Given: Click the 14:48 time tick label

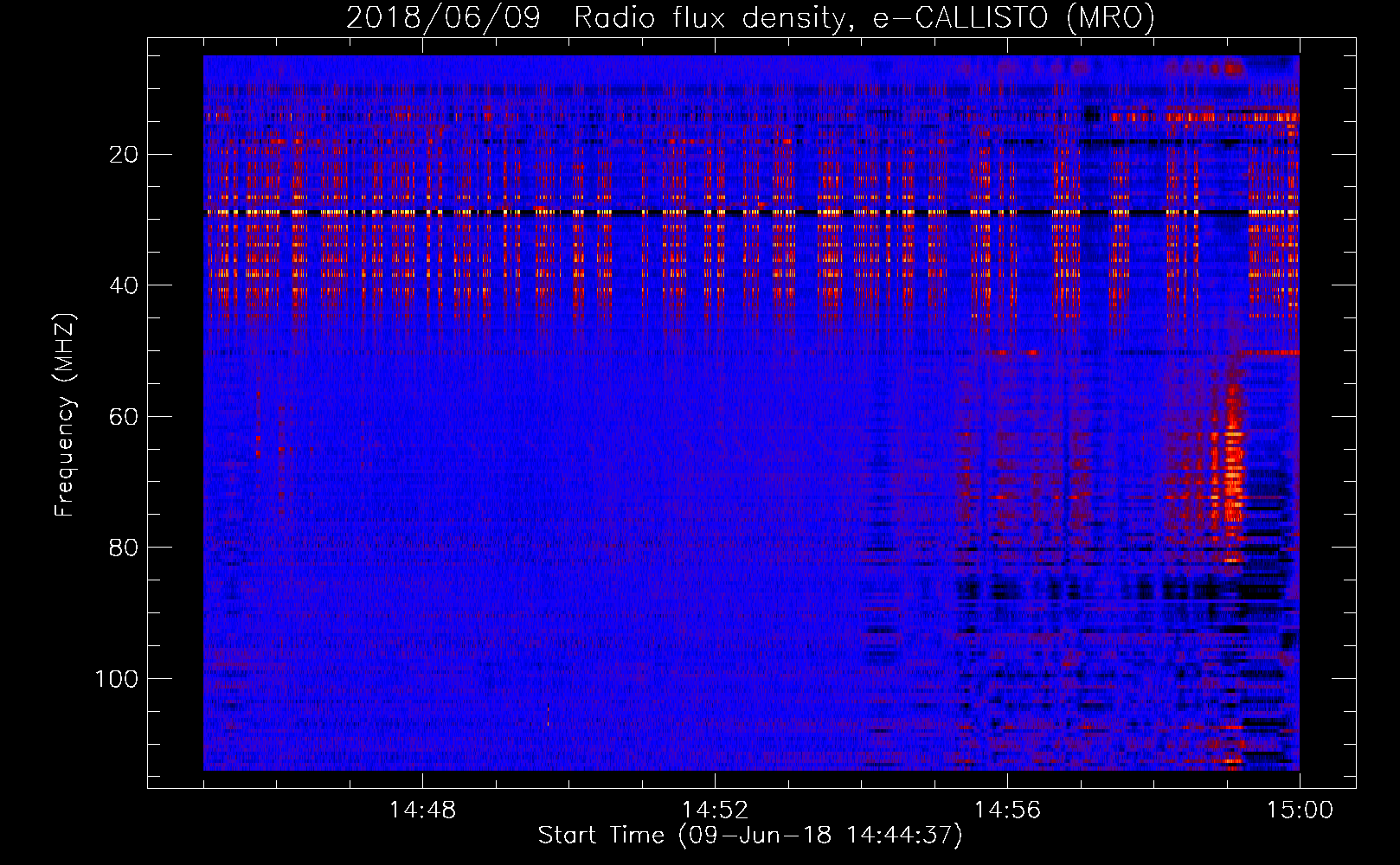Looking at the screenshot, I should click(422, 811).
